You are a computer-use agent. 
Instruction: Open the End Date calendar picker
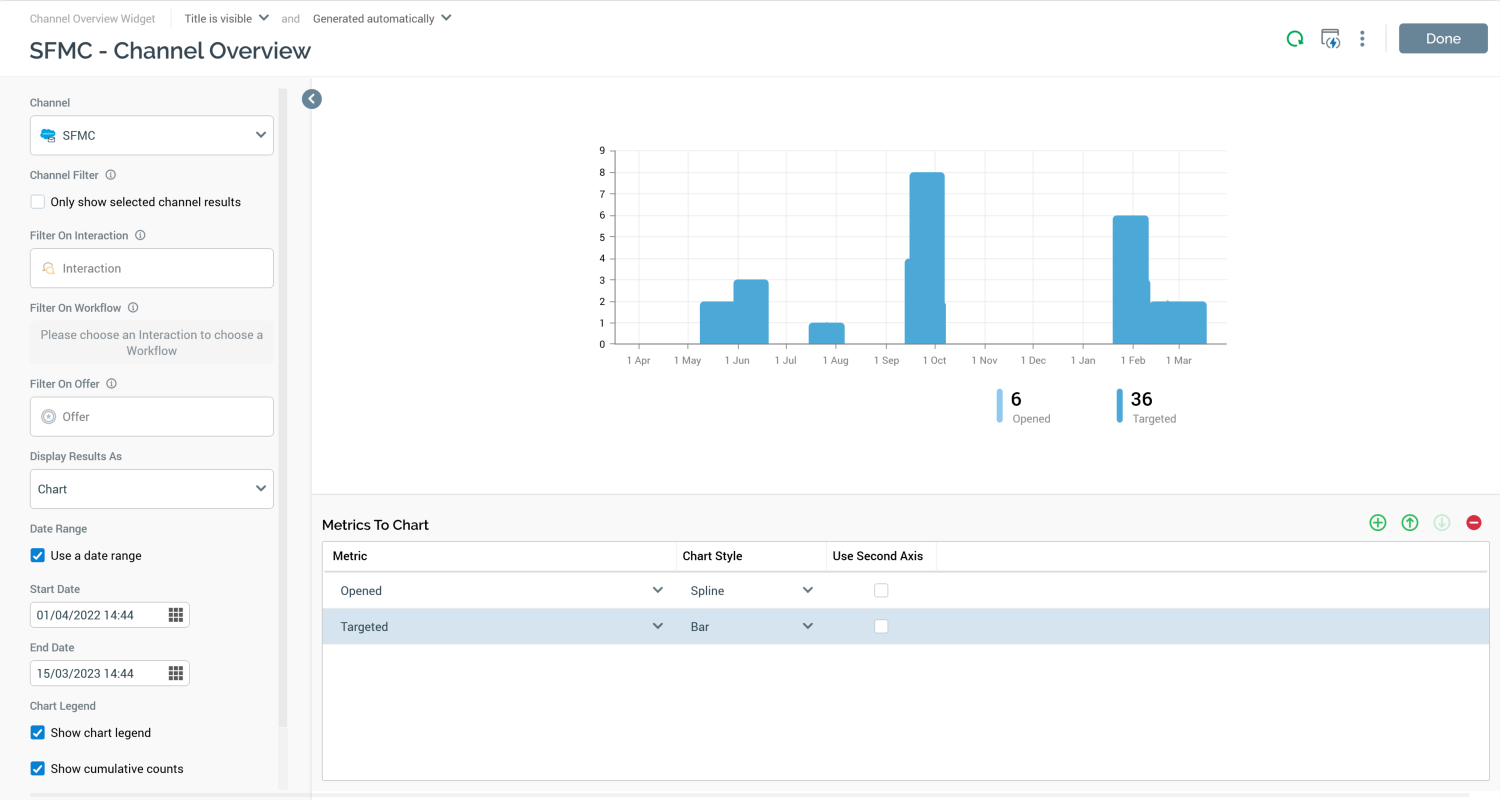[x=176, y=673]
